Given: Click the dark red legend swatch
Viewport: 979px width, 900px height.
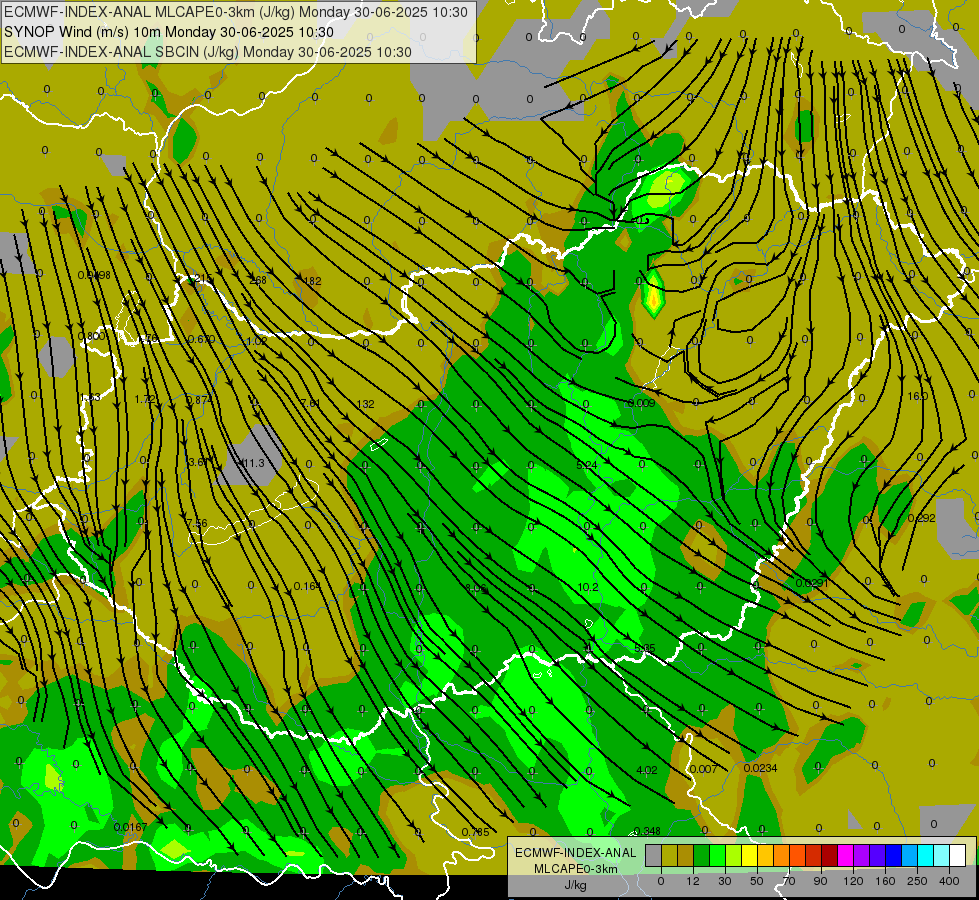Looking at the screenshot, I should tap(830, 855).
